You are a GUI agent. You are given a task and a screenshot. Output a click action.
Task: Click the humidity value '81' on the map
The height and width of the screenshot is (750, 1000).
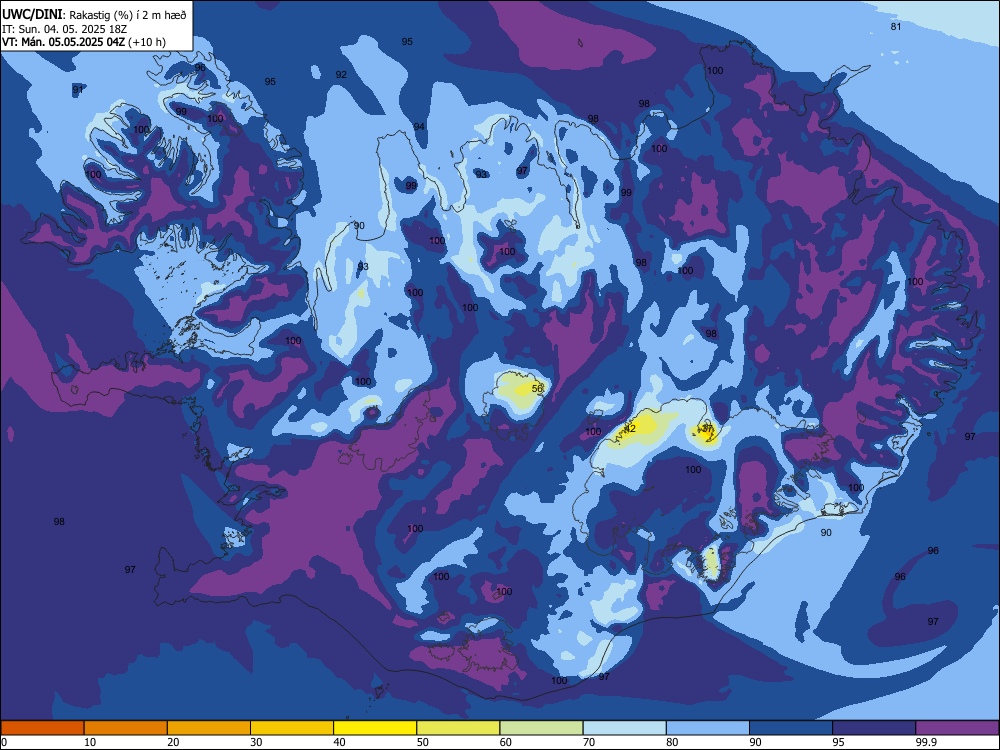896,27
